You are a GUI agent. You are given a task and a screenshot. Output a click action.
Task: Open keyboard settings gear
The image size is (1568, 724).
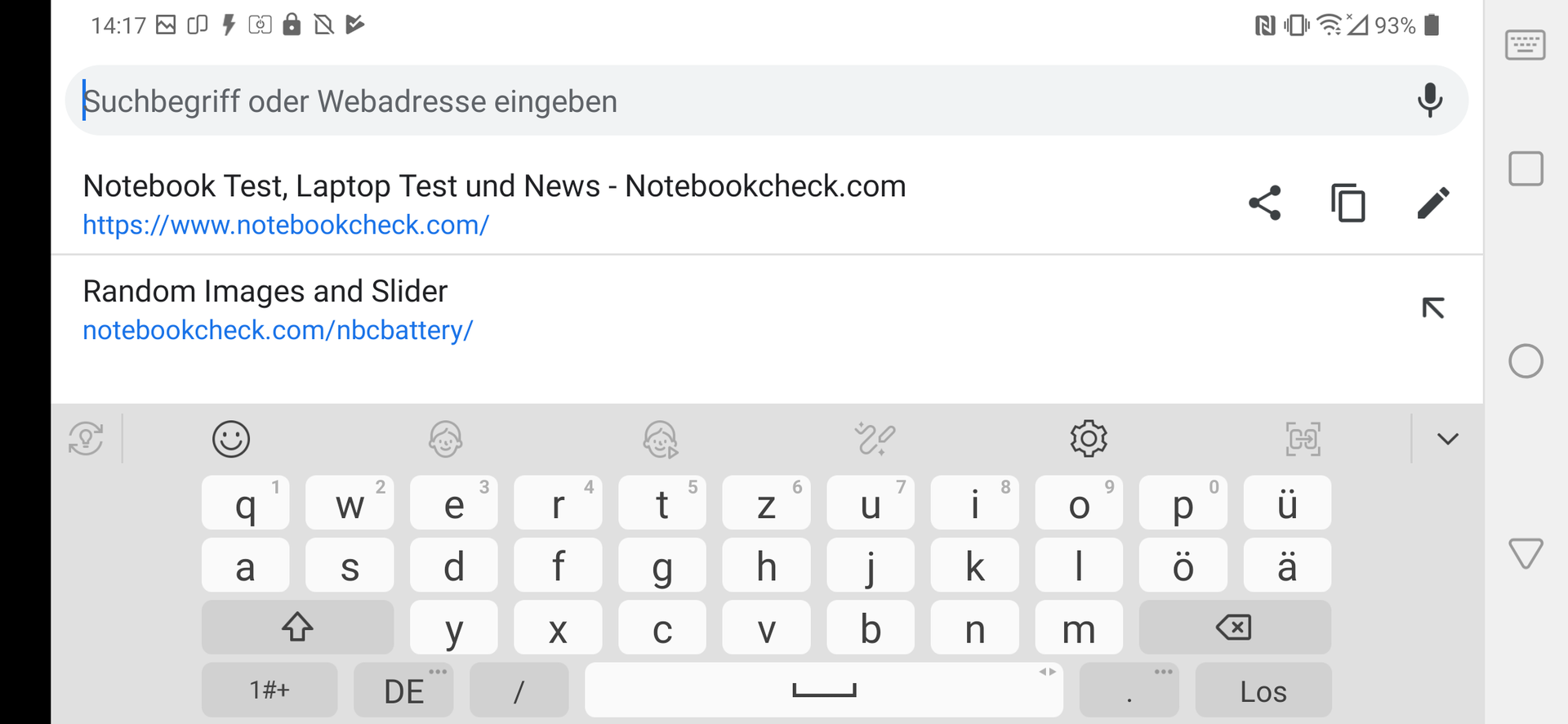click(1089, 439)
